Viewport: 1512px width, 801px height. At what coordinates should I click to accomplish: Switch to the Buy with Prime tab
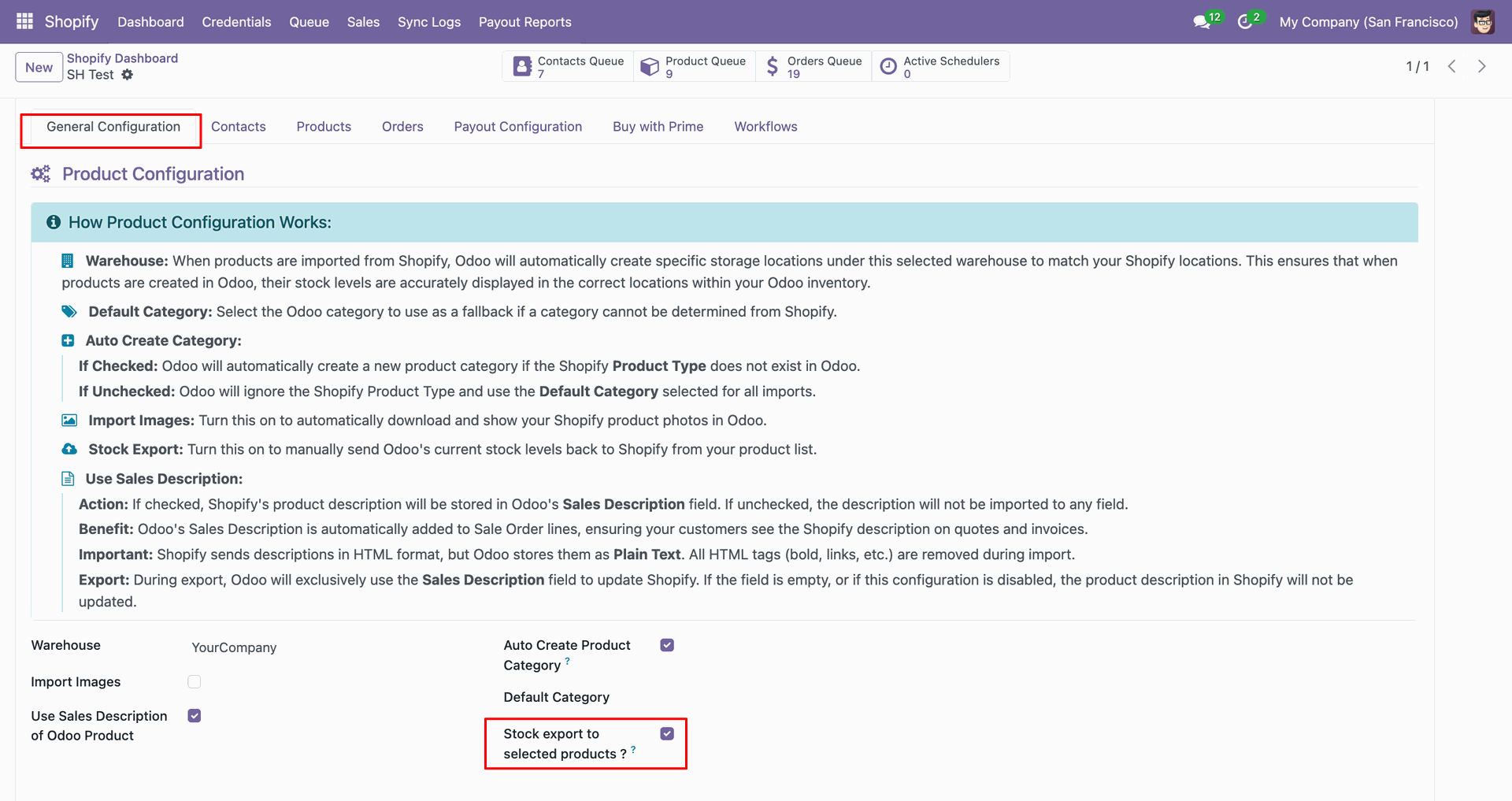(x=658, y=127)
